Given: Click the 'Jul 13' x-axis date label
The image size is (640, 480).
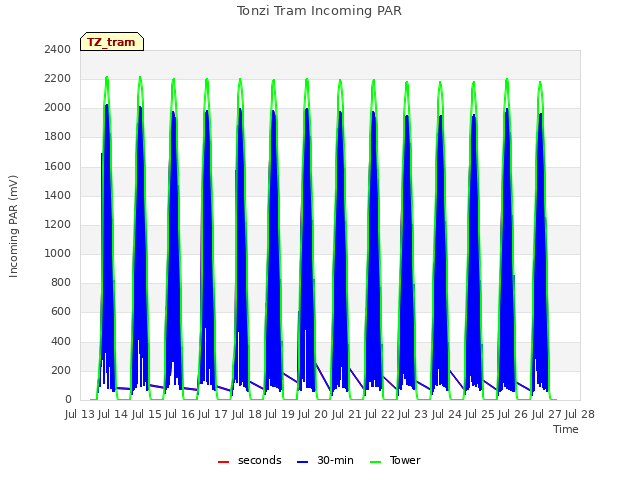Looking at the screenshot, I should tap(80, 415).
